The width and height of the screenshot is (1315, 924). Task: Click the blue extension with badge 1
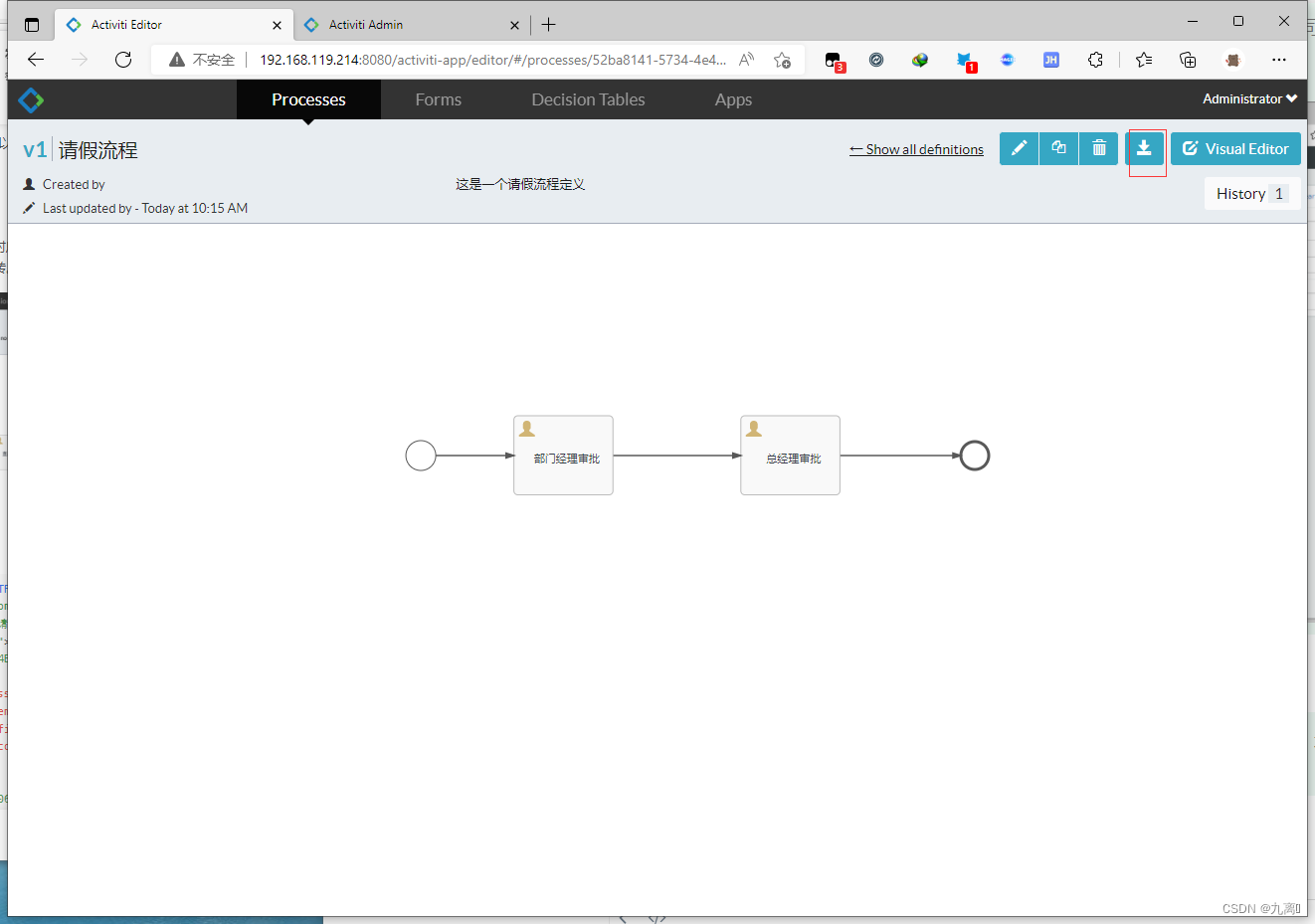965,62
